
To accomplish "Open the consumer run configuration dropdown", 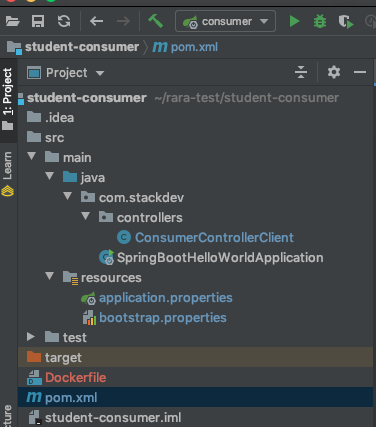I will point(225,21).
